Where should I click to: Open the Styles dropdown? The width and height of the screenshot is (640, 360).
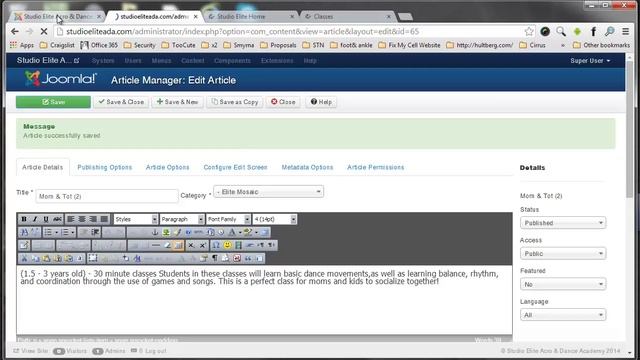coord(136,219)
